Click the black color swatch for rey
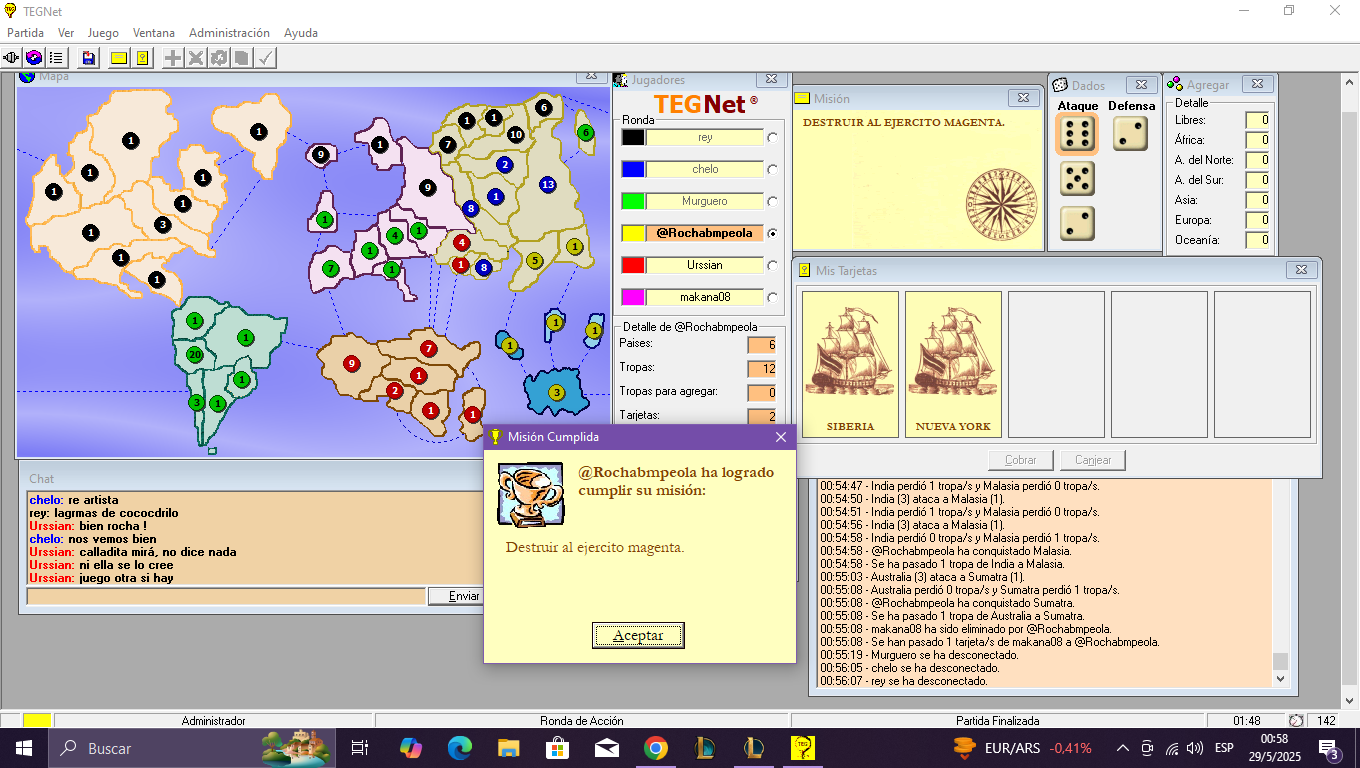The height and width of the screenshot is (768, 1360). coord(632,138)
